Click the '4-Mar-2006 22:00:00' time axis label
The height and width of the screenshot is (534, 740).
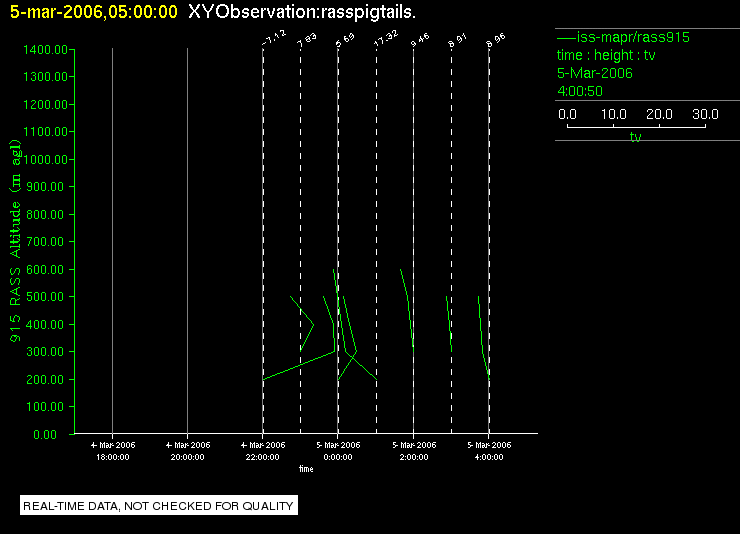(263, 451)
